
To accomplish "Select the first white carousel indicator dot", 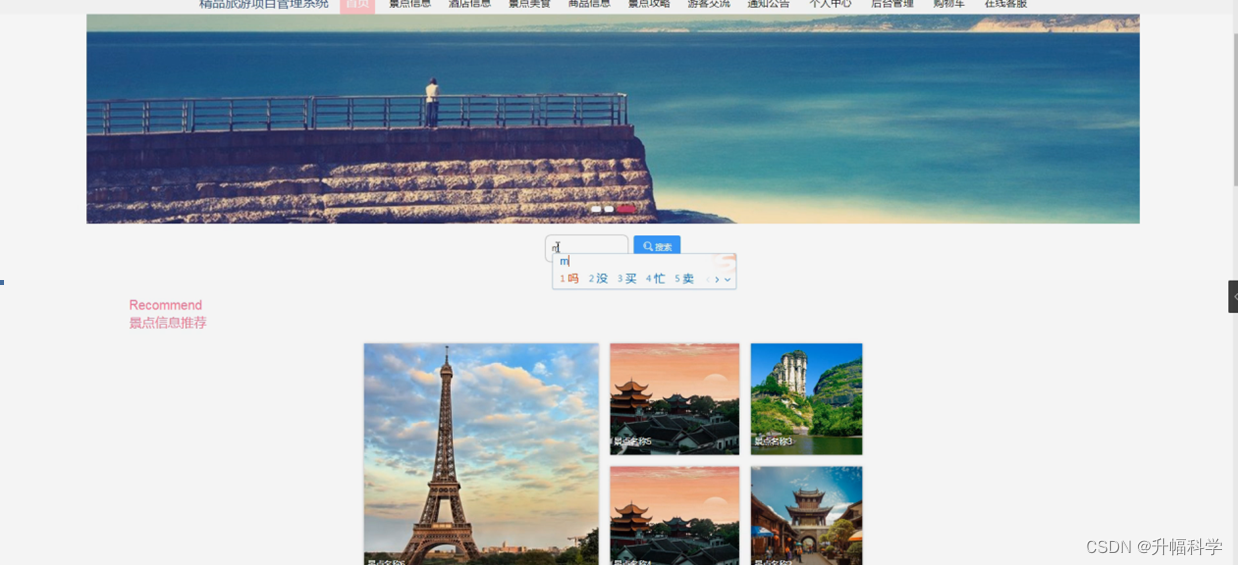I will coord(596,209).
